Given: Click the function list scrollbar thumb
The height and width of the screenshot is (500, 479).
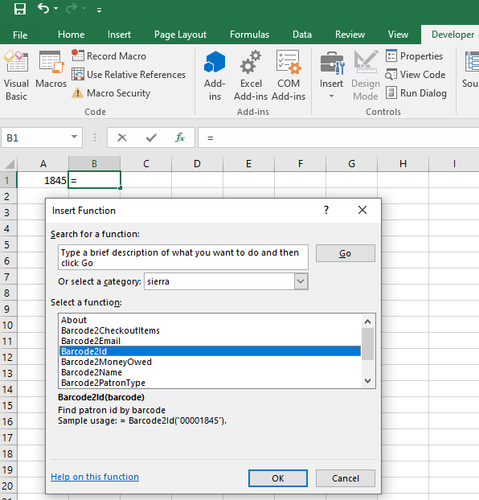Looking at the screenshot, I should pyautogui.click(x=368, y=344).
